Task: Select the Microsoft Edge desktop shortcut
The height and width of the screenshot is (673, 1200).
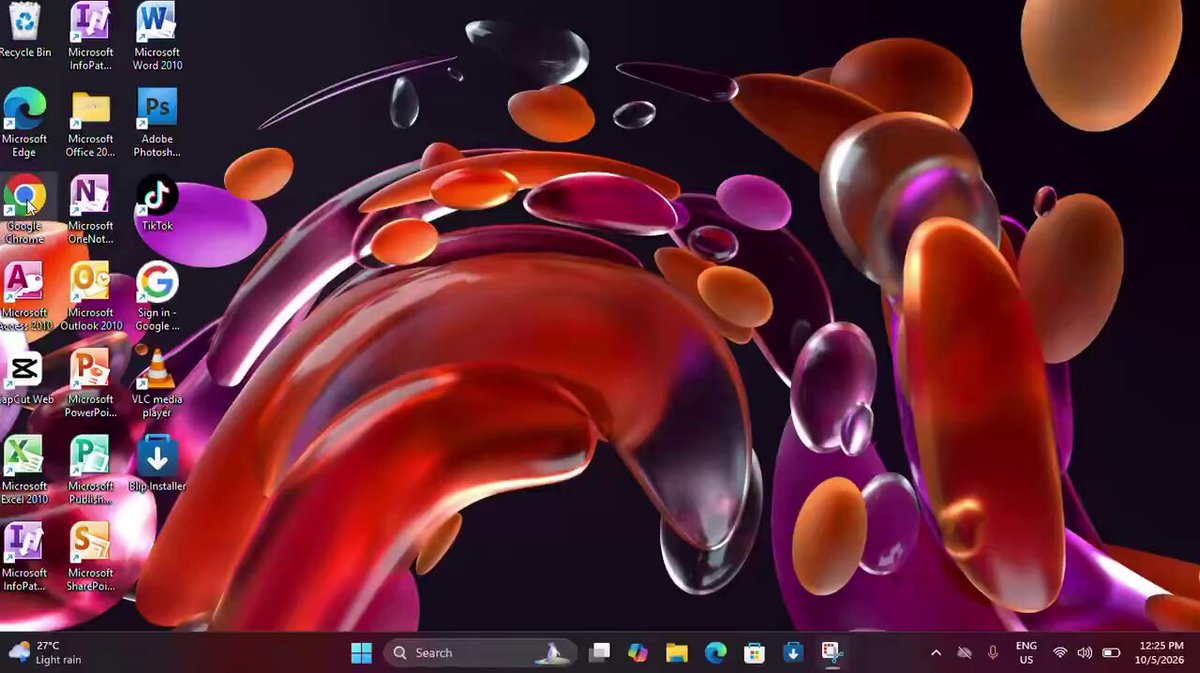Action: point(24,124)
